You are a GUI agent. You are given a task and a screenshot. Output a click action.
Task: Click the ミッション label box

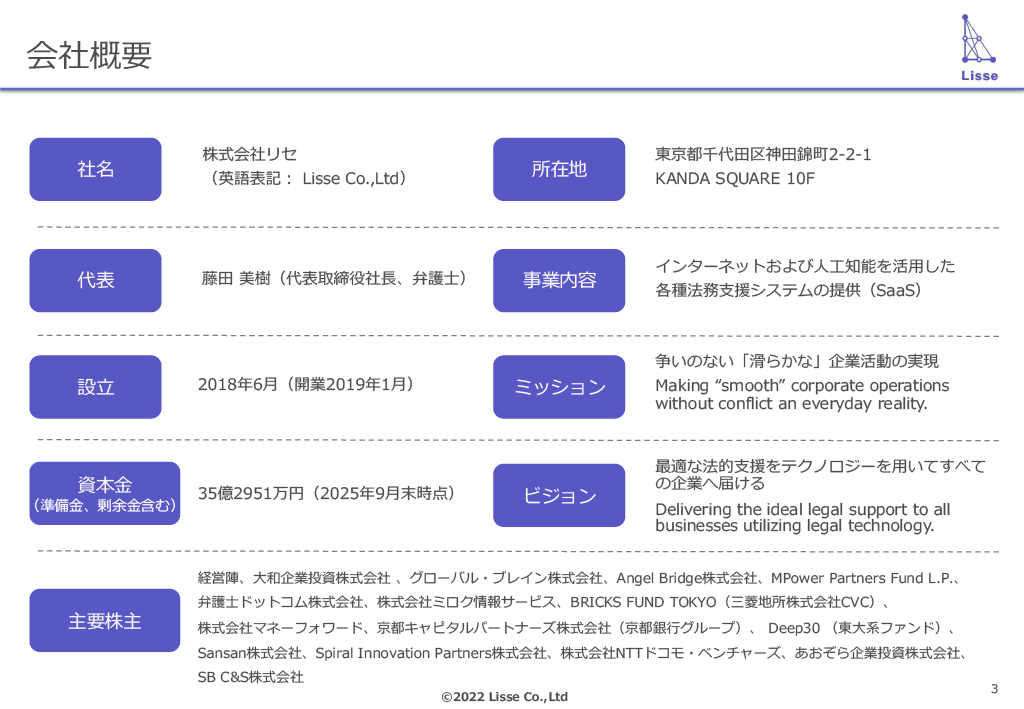click(x=558, y=387)
